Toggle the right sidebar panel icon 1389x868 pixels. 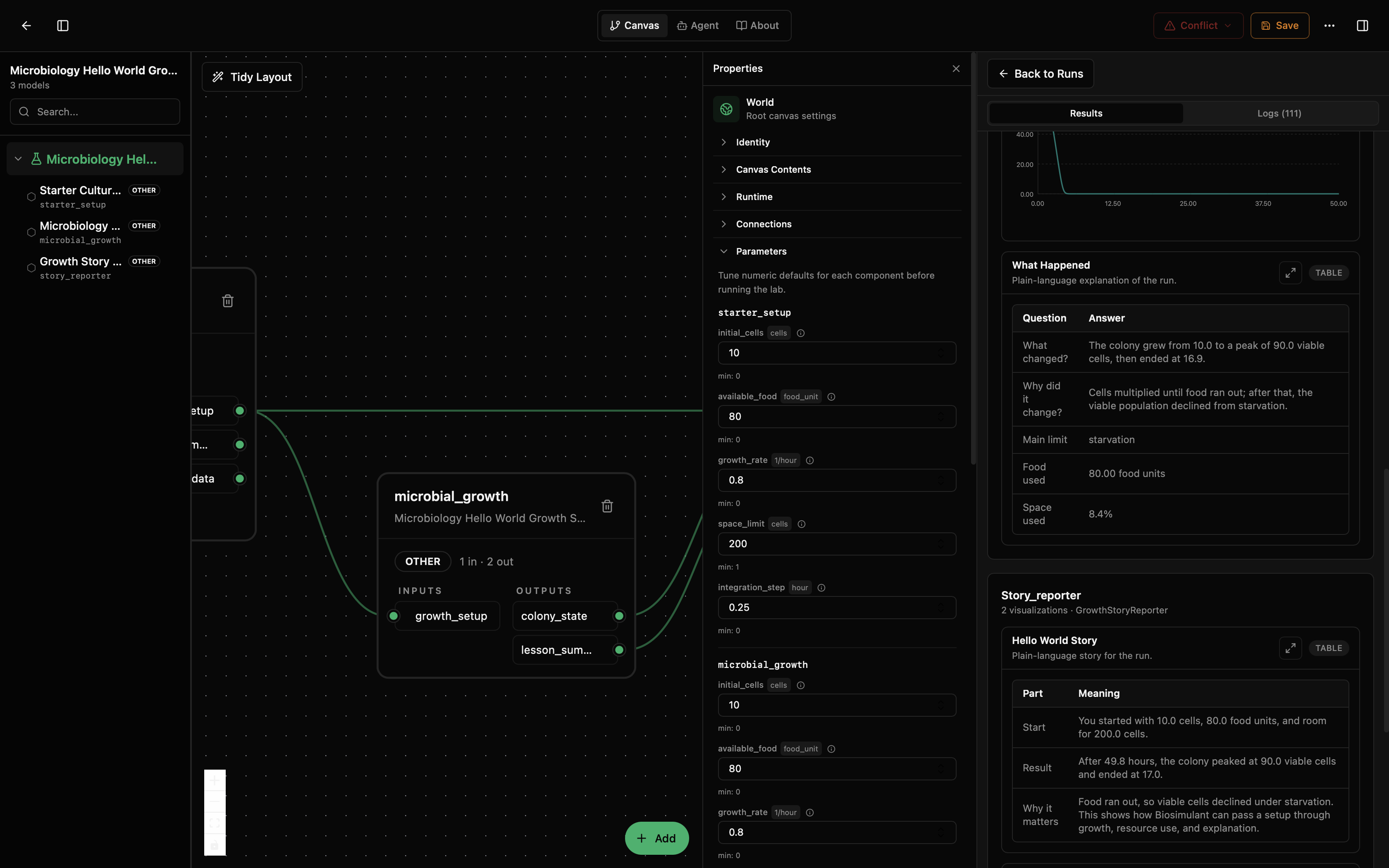(1362, 25)
